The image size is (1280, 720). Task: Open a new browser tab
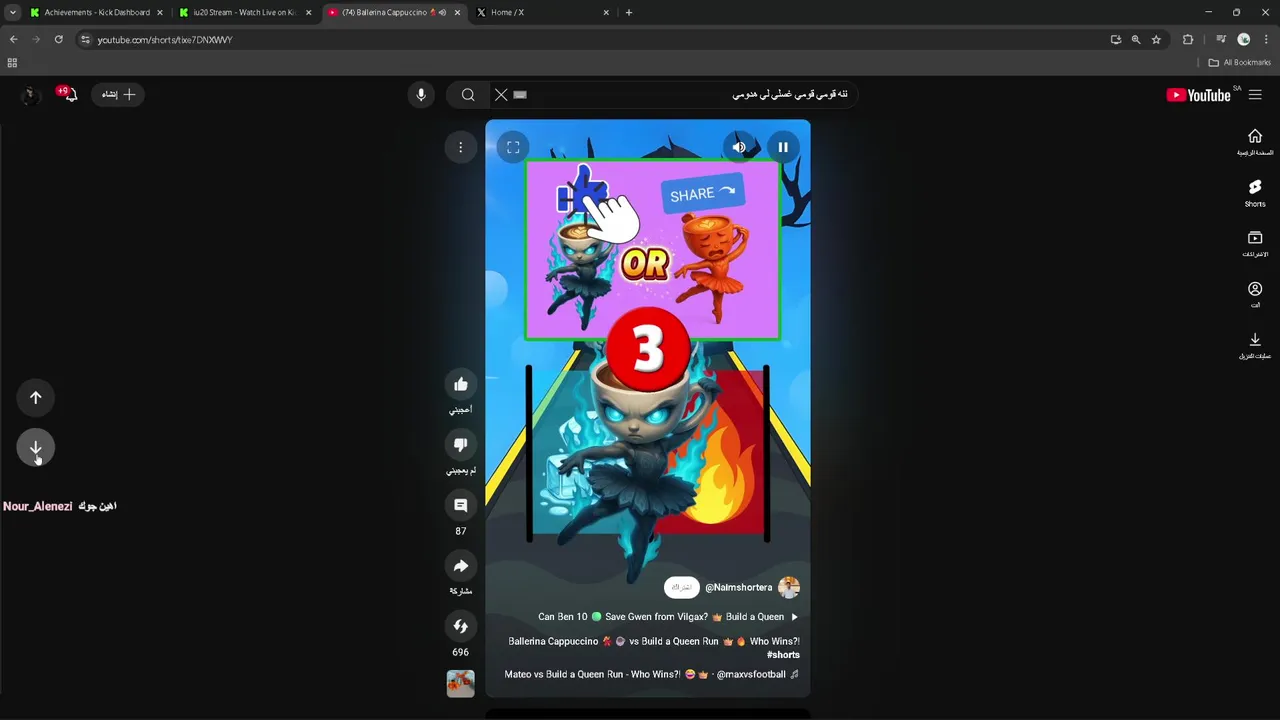pyautogui.click(x=628, y=12)
